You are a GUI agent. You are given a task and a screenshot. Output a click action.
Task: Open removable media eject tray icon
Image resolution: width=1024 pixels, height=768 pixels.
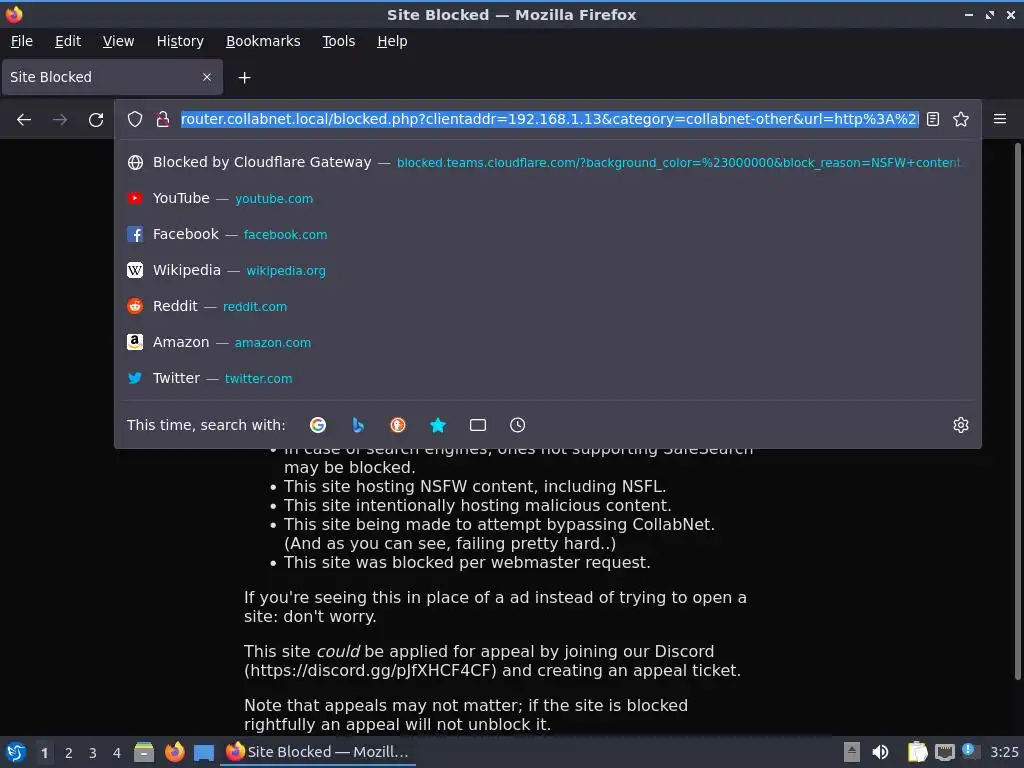point(852,752)
